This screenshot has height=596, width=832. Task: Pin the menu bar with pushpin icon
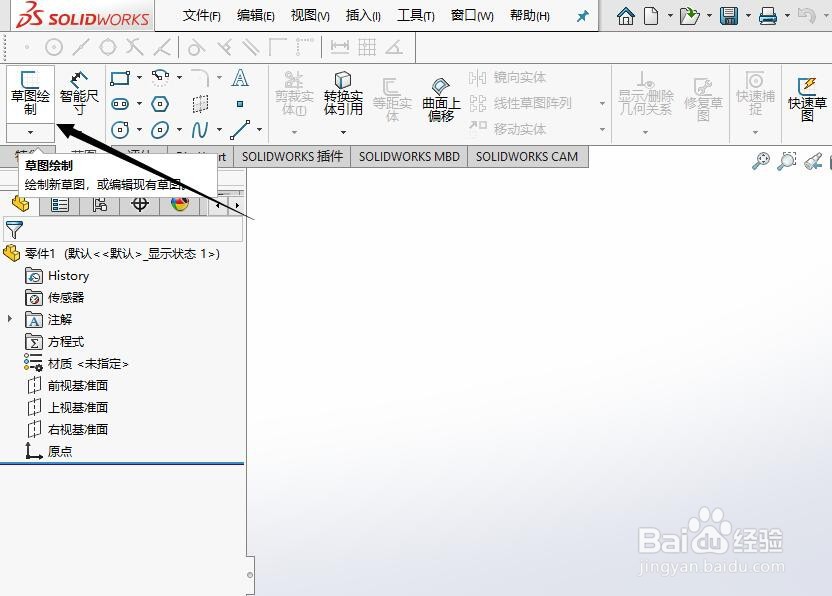[583, 16]
